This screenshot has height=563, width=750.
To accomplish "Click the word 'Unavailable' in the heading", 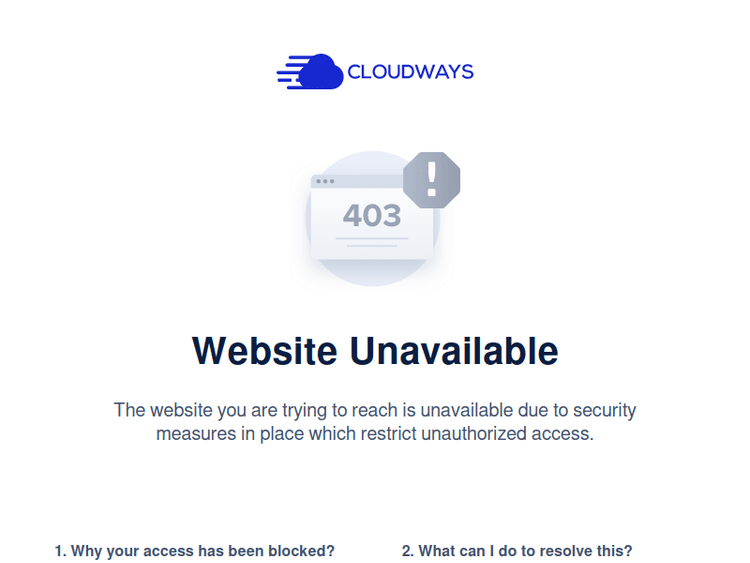I will point(454,351).
